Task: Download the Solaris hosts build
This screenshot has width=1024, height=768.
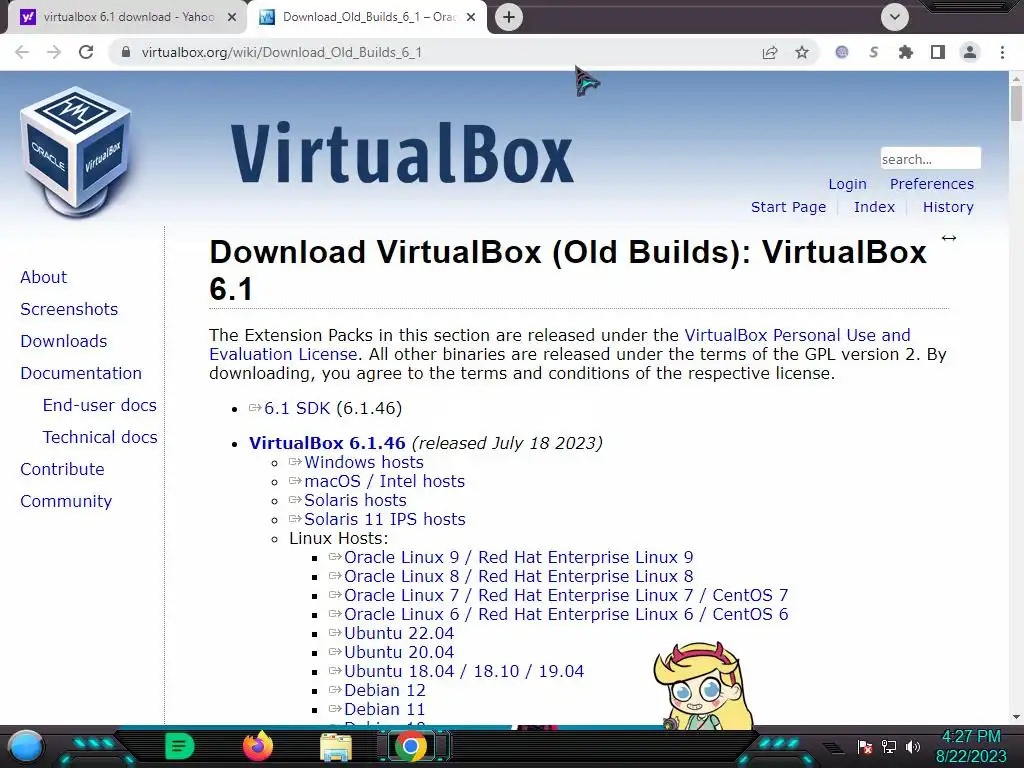Action: coord(355,500)
